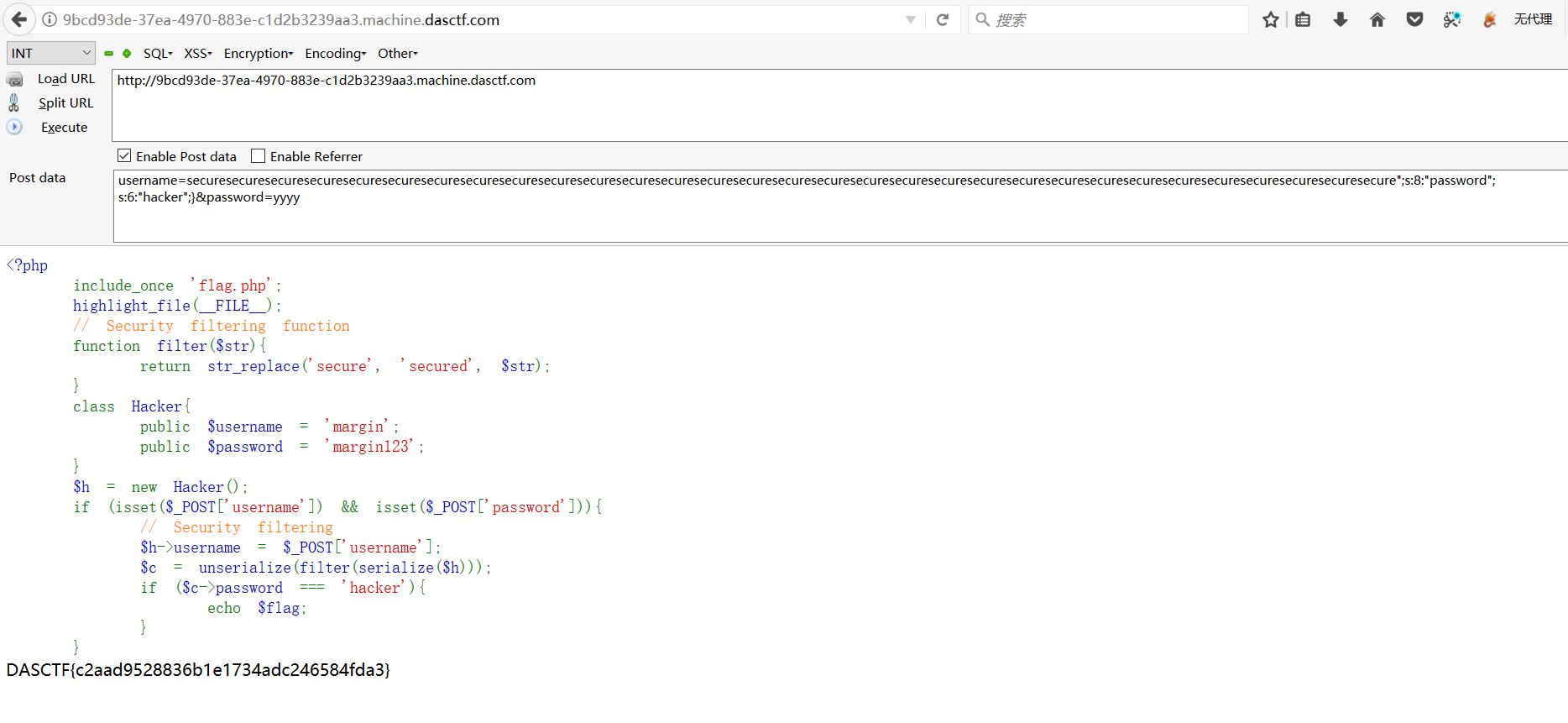The height and width of the screenshot is (723, 1568).
Task: Click the green minus HackBar icon
Action: click(109, 54)
